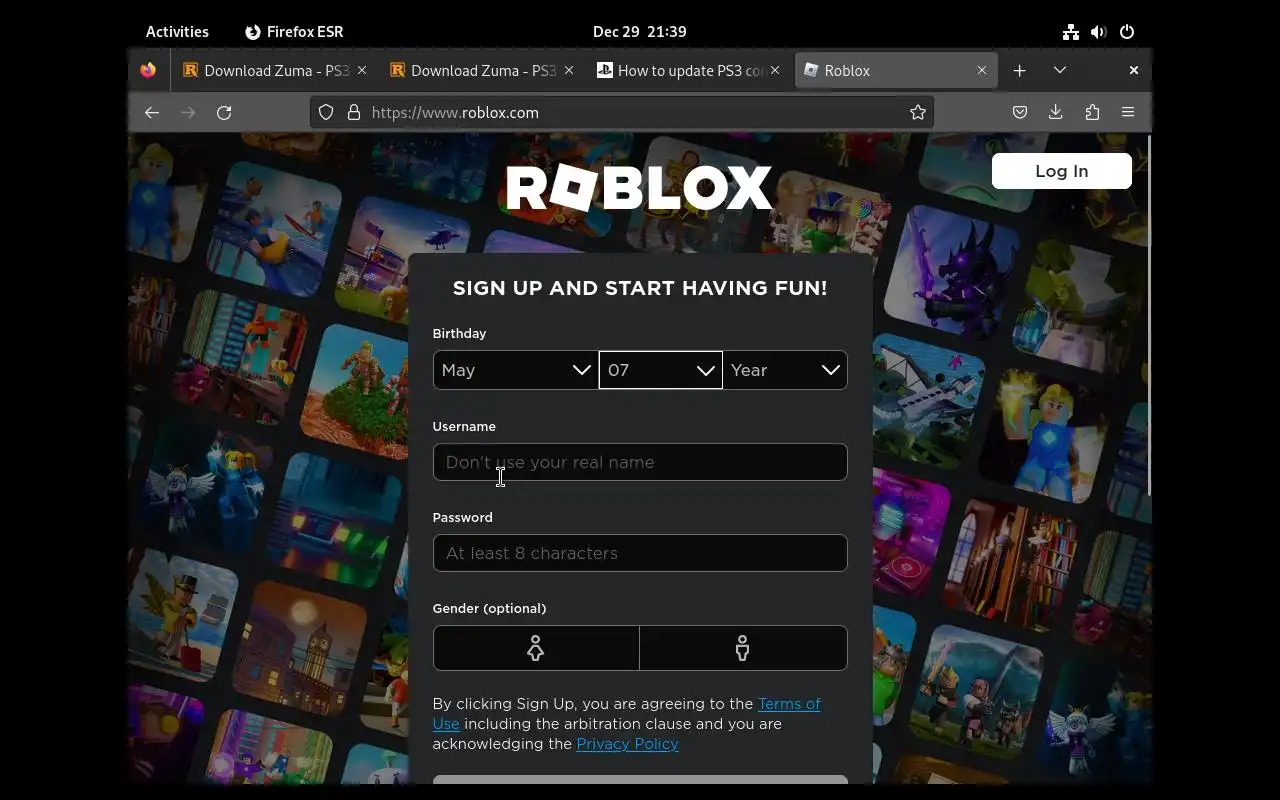Focus the Password input field
The width and height of the screenshot is (1280, 800).
click(640, 553)
